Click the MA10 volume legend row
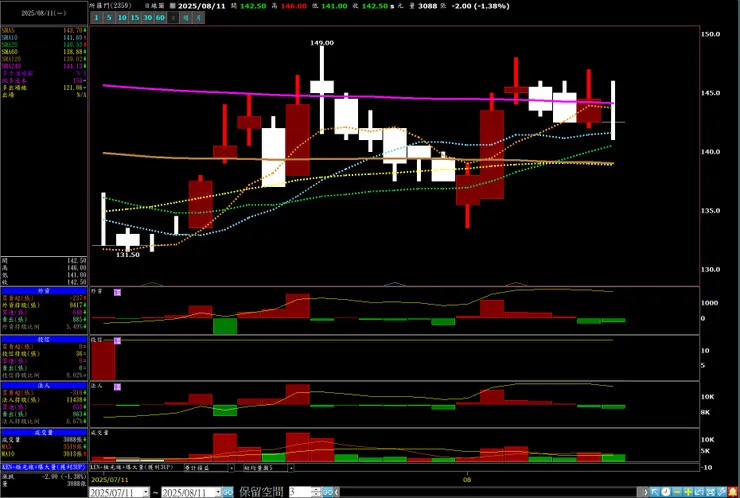740x498 pixels. point(44,454)
